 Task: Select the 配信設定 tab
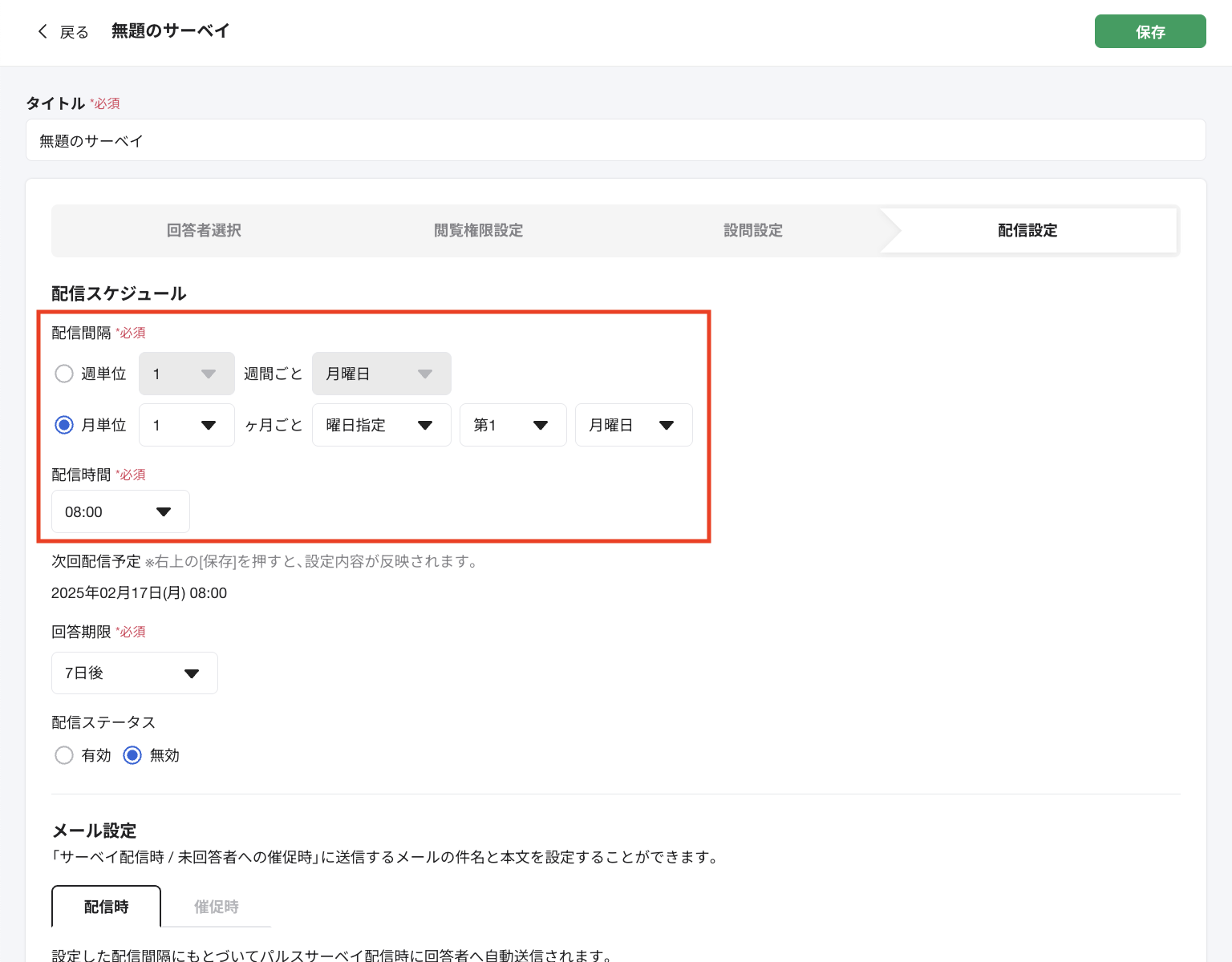click(x=1027, y=230)
